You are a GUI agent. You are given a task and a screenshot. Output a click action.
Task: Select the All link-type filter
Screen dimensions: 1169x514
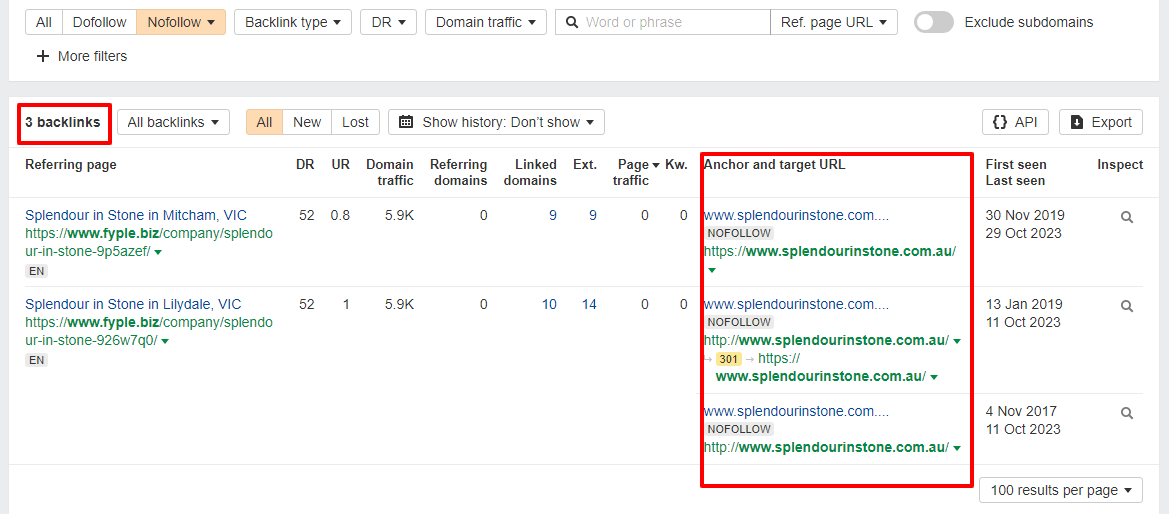tap(44, 22)
